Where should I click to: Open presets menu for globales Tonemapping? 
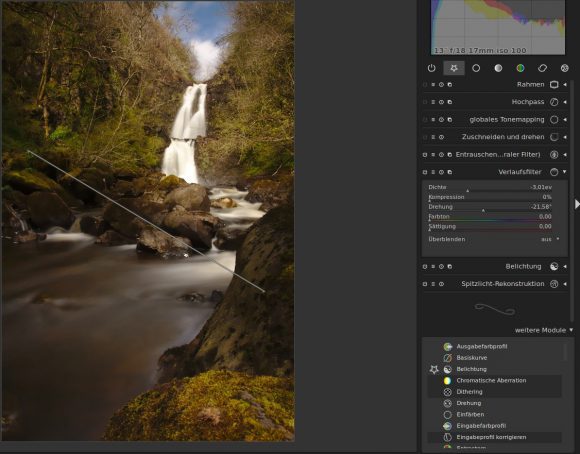tap(433, 120)
